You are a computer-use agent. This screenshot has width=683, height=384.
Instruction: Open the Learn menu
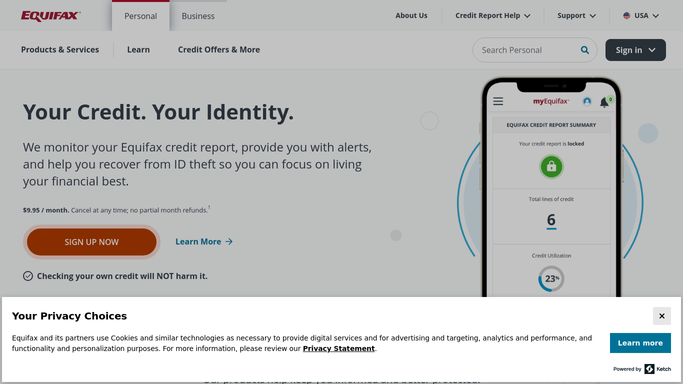[x=139, y=50]
